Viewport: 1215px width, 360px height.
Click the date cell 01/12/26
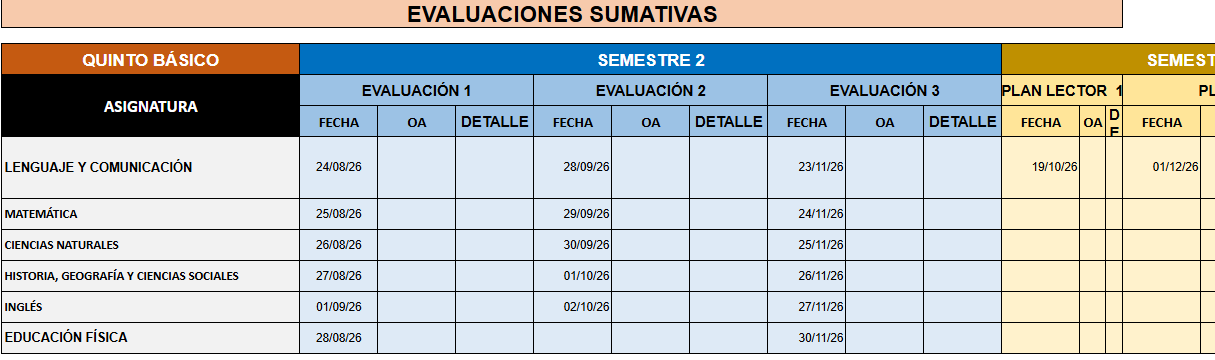(1162, 167)
